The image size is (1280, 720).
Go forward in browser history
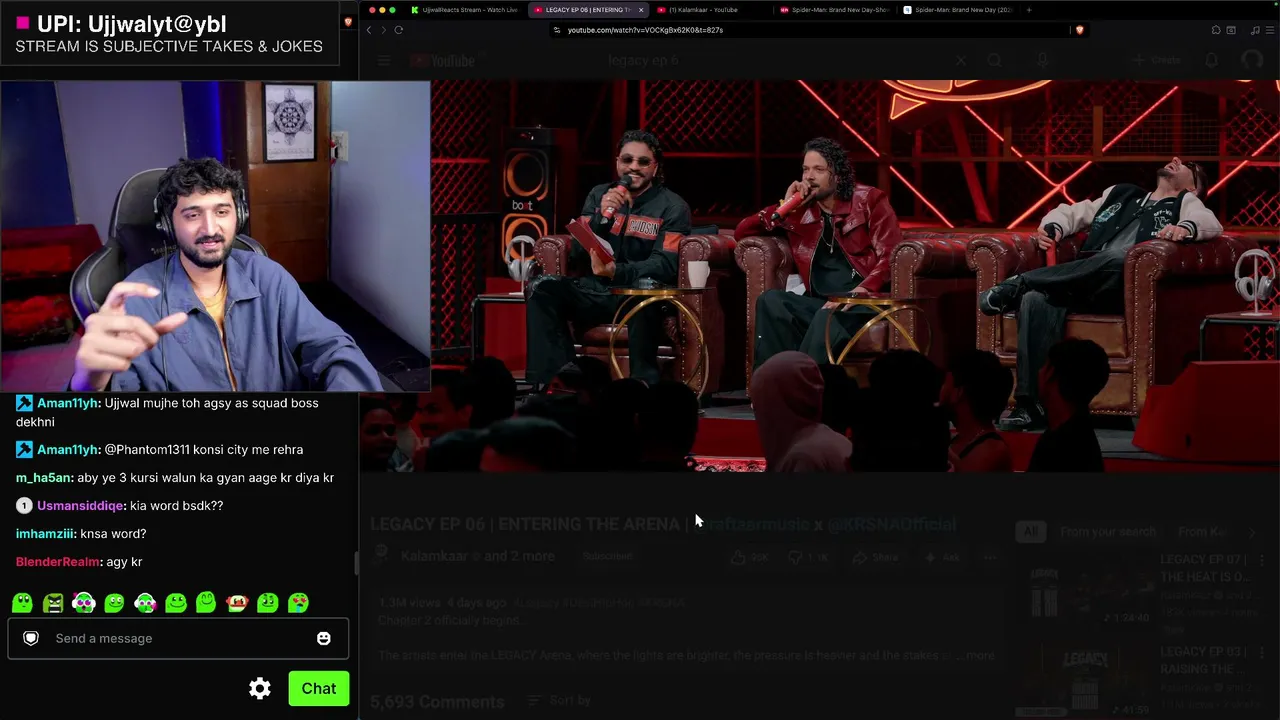point(383,30)
